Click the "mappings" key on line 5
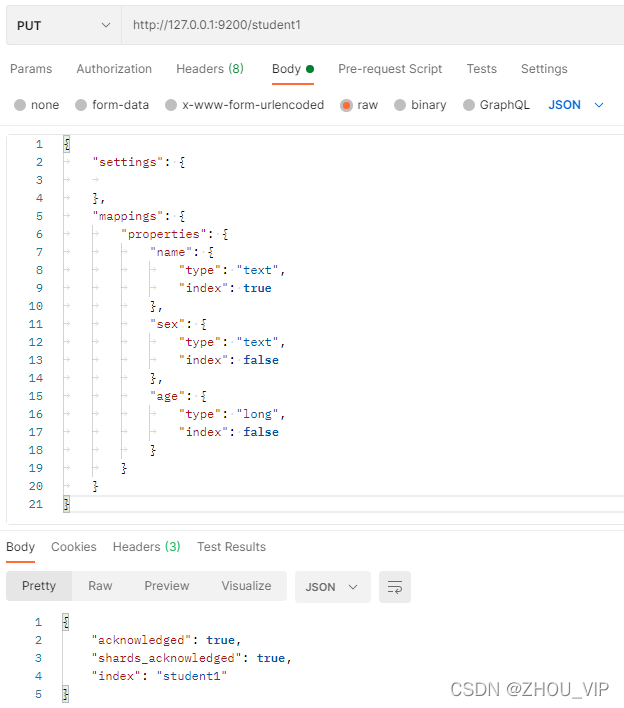The height and width of the screenshot is (708, 624). coord(128,216)
